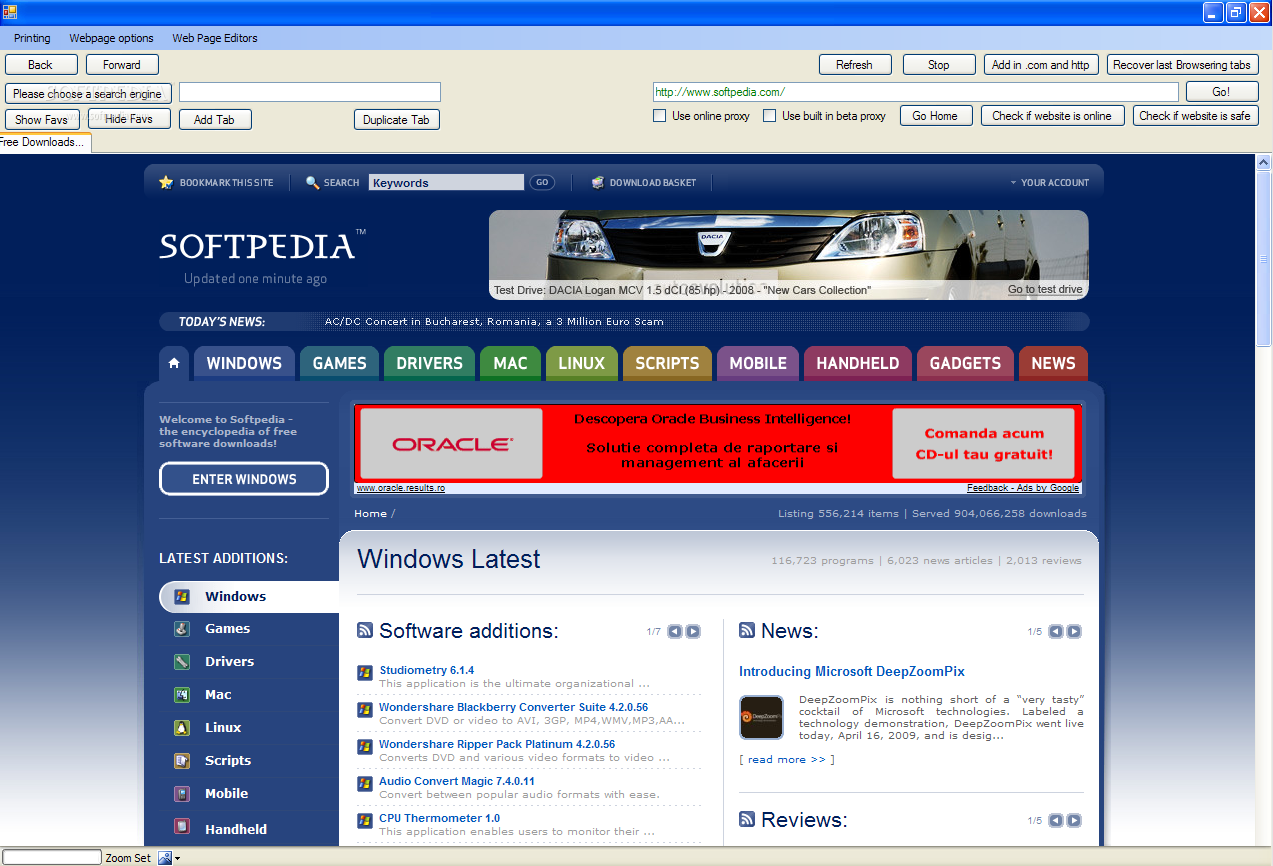Go to previous page of Reviews
Viewport: 1273px width, 866px height.
point(1056,820)
